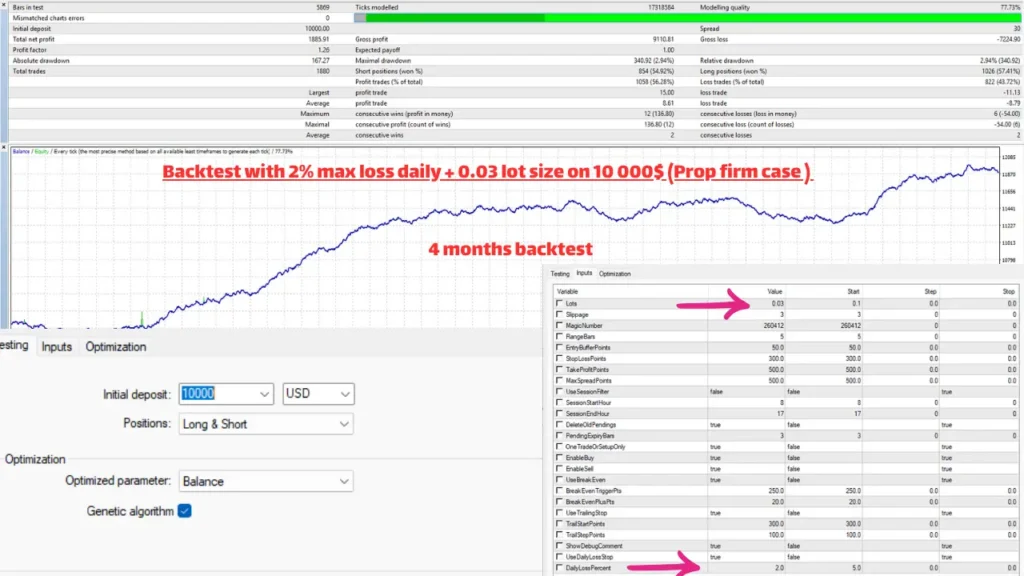Tick the UseTrailingStop optimization checkbox
Image resolution: width=1024 pixels, height=576 pixels.
[x=558, y=512]
